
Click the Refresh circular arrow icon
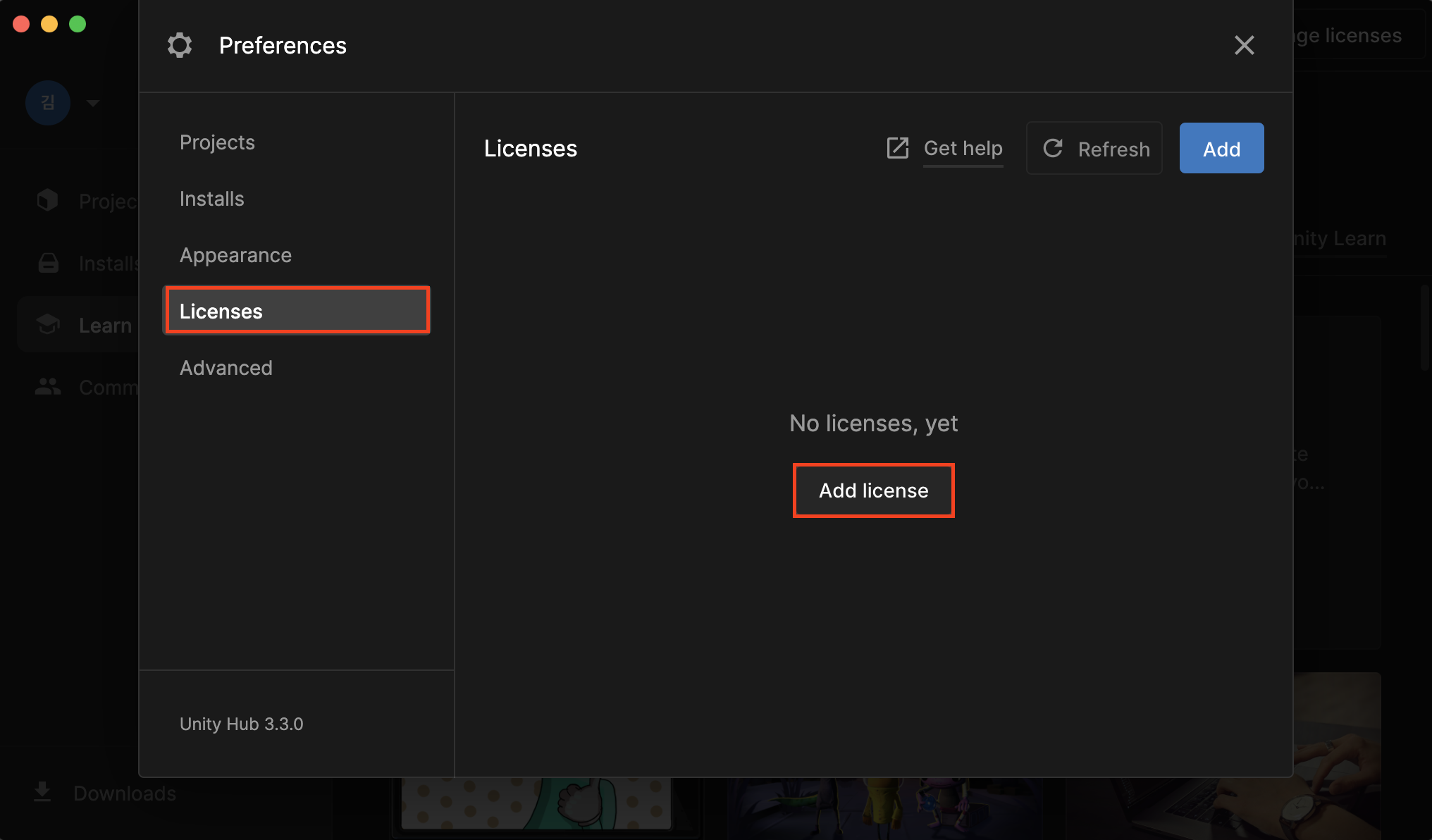1053,148
